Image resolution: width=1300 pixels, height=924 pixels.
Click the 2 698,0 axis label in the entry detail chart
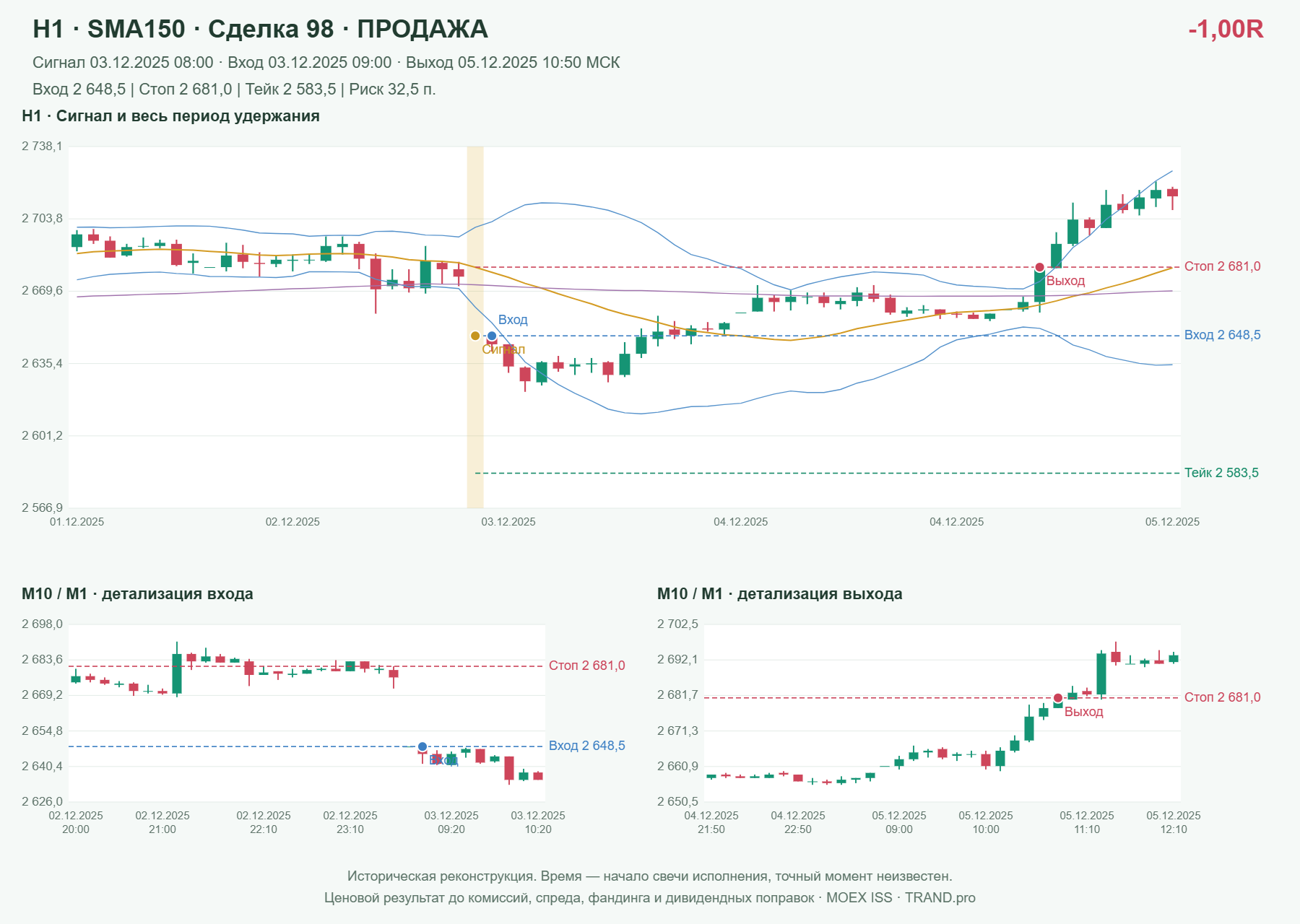(42, 624)
